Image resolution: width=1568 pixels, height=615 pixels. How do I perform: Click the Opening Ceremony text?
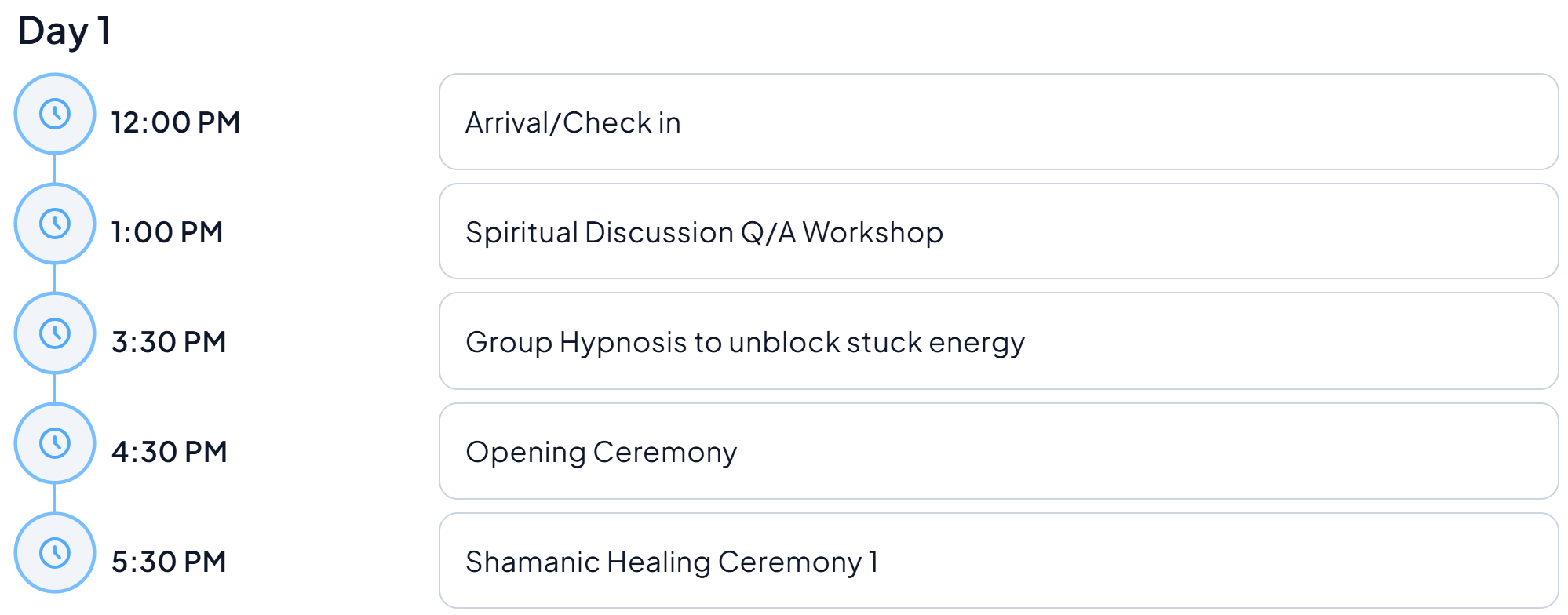point(601,453)
